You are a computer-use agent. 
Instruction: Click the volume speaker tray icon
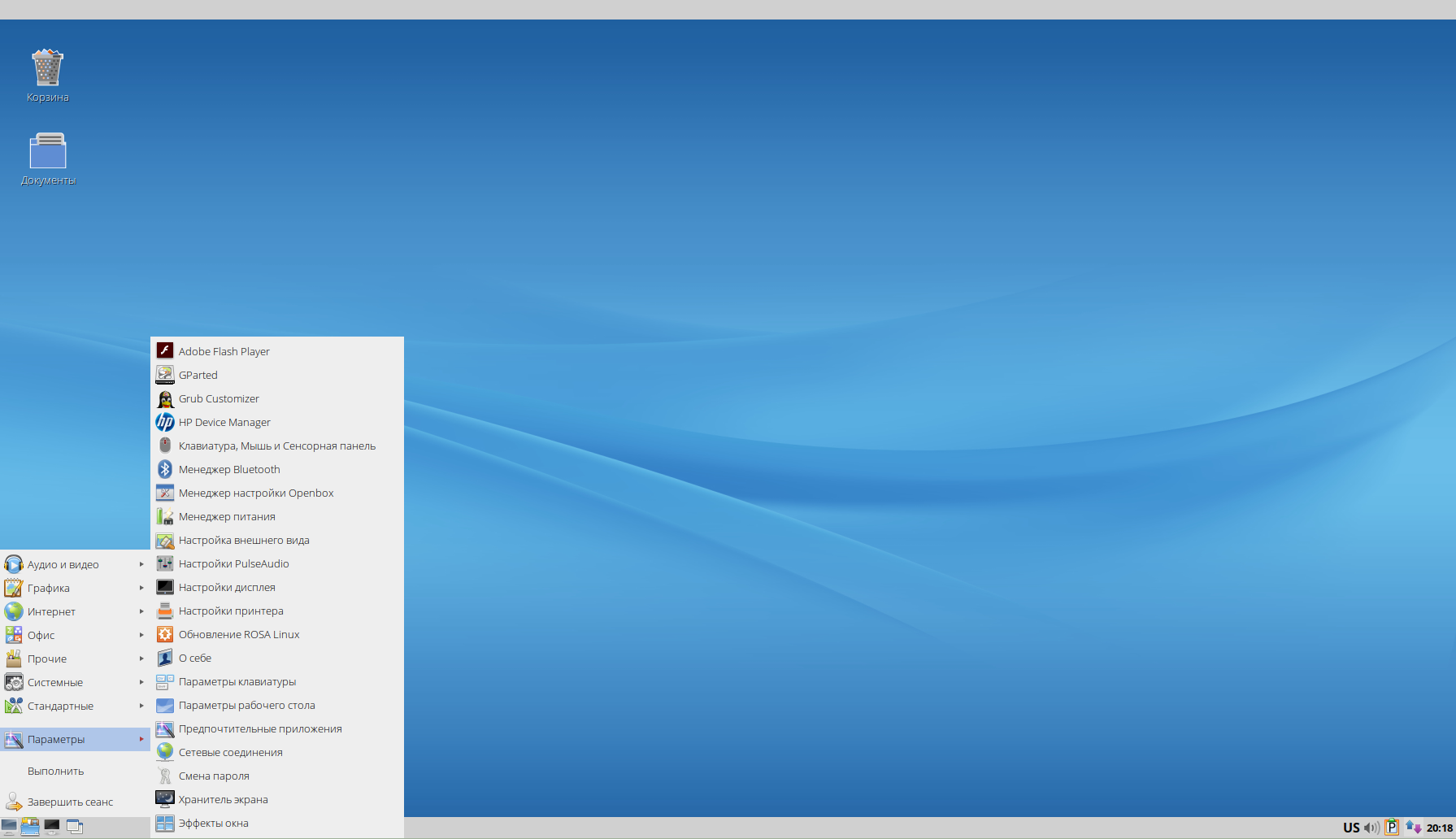(x=1371, y=828)
